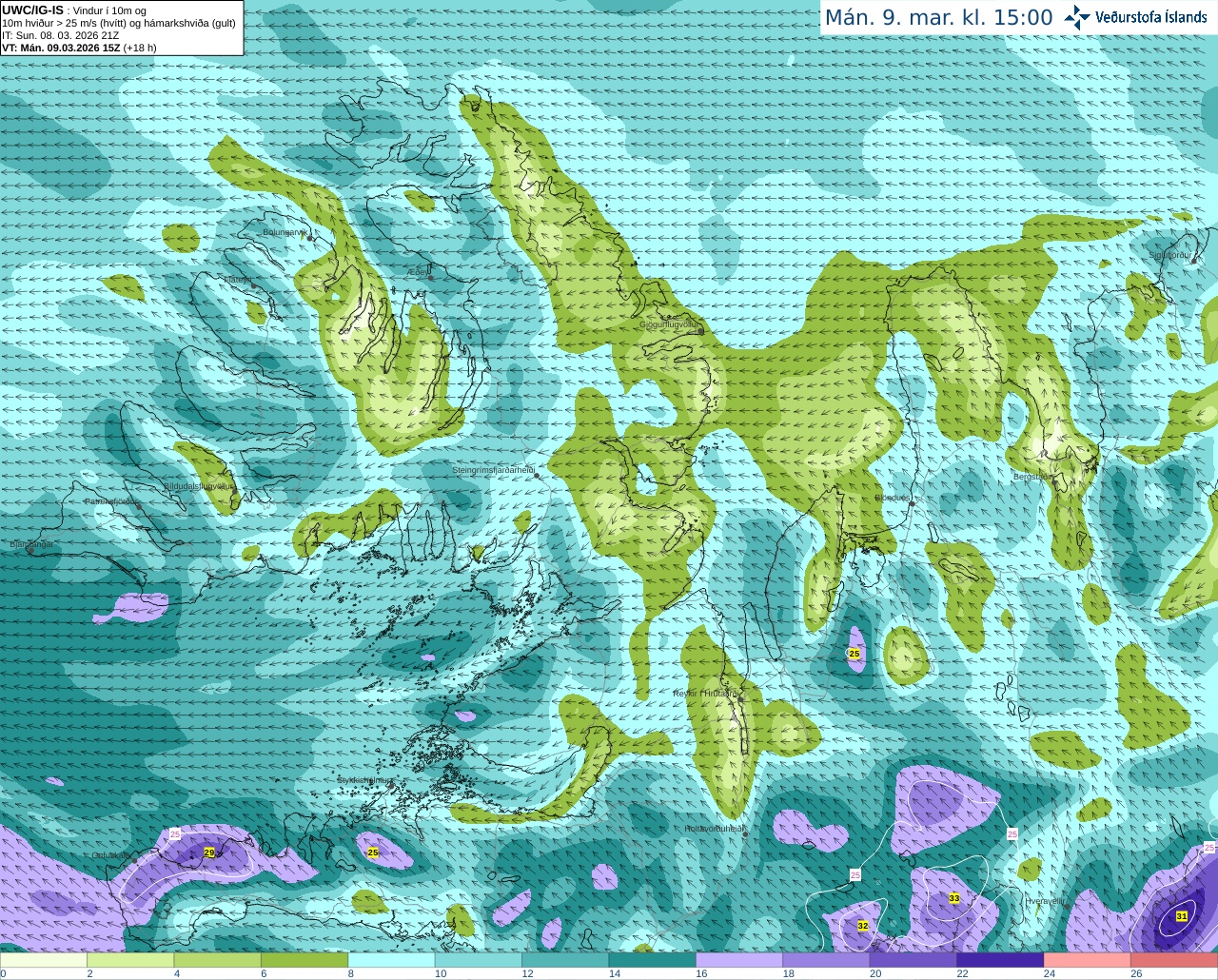Image resolution: width=1218 pixels, height=980 pixels.
Task: Click the legend tick value 26
Action: (1136, 973)
